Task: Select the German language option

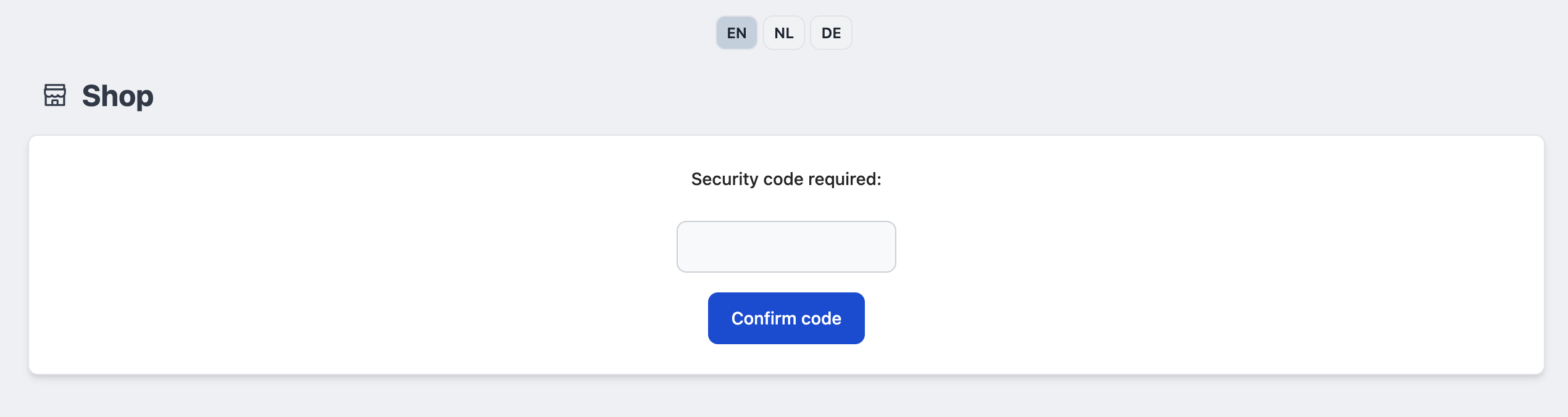Action: coord(830,32)
